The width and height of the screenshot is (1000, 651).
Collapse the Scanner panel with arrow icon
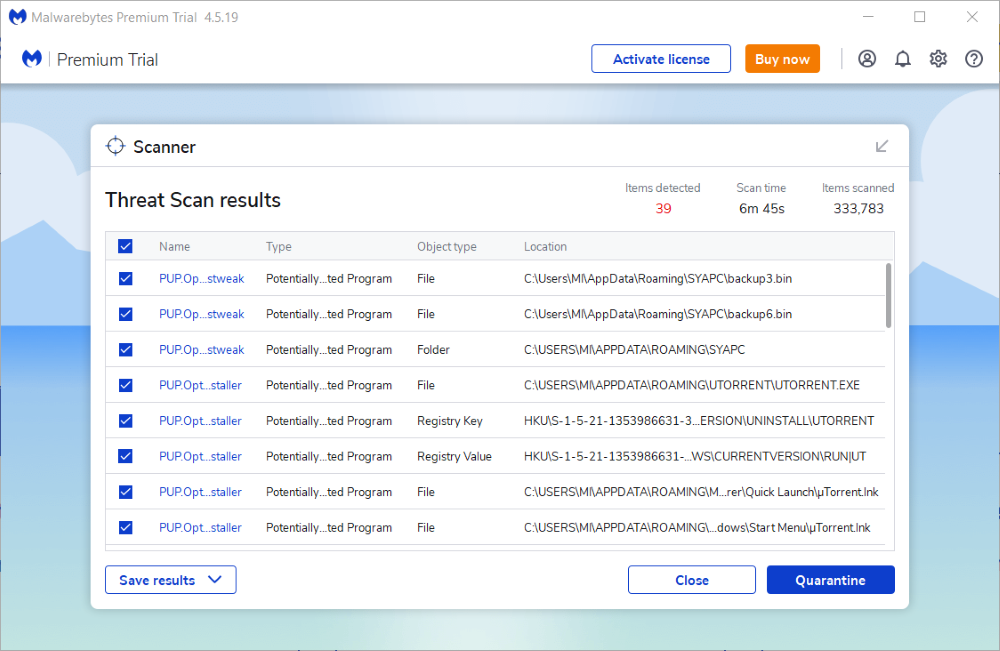pos(882,146)
